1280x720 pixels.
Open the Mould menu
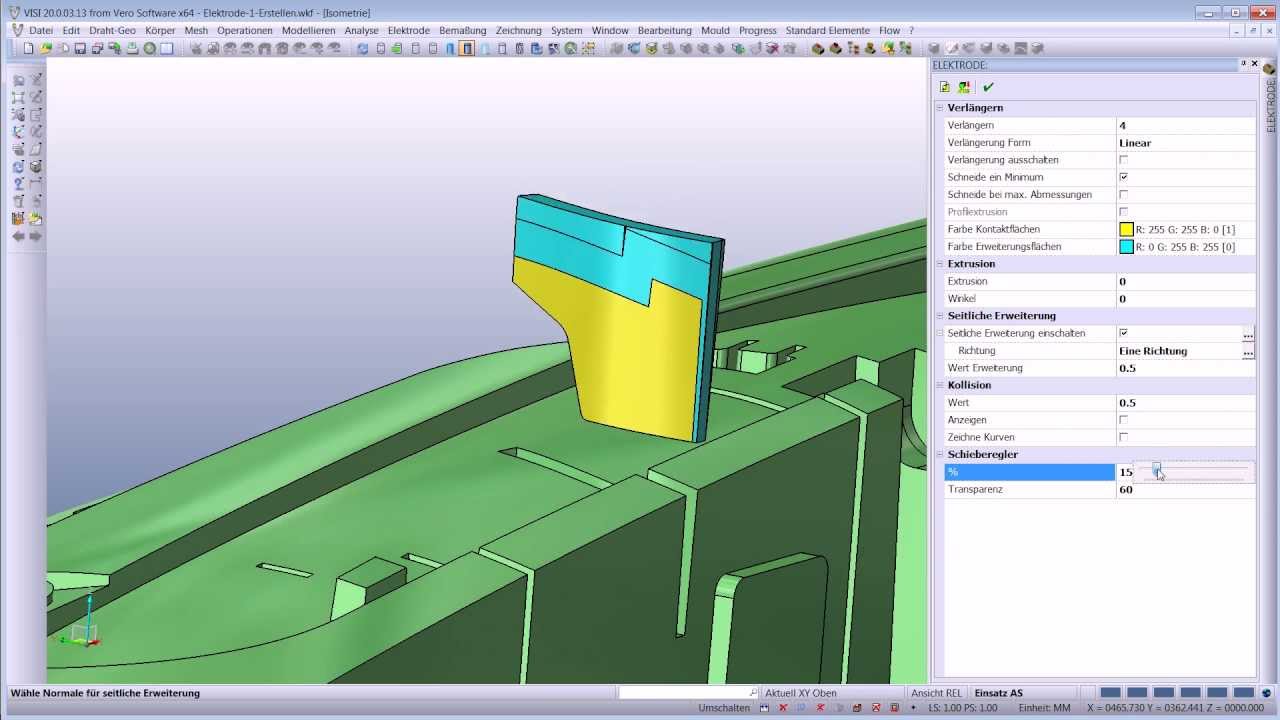tap(715, 30)
